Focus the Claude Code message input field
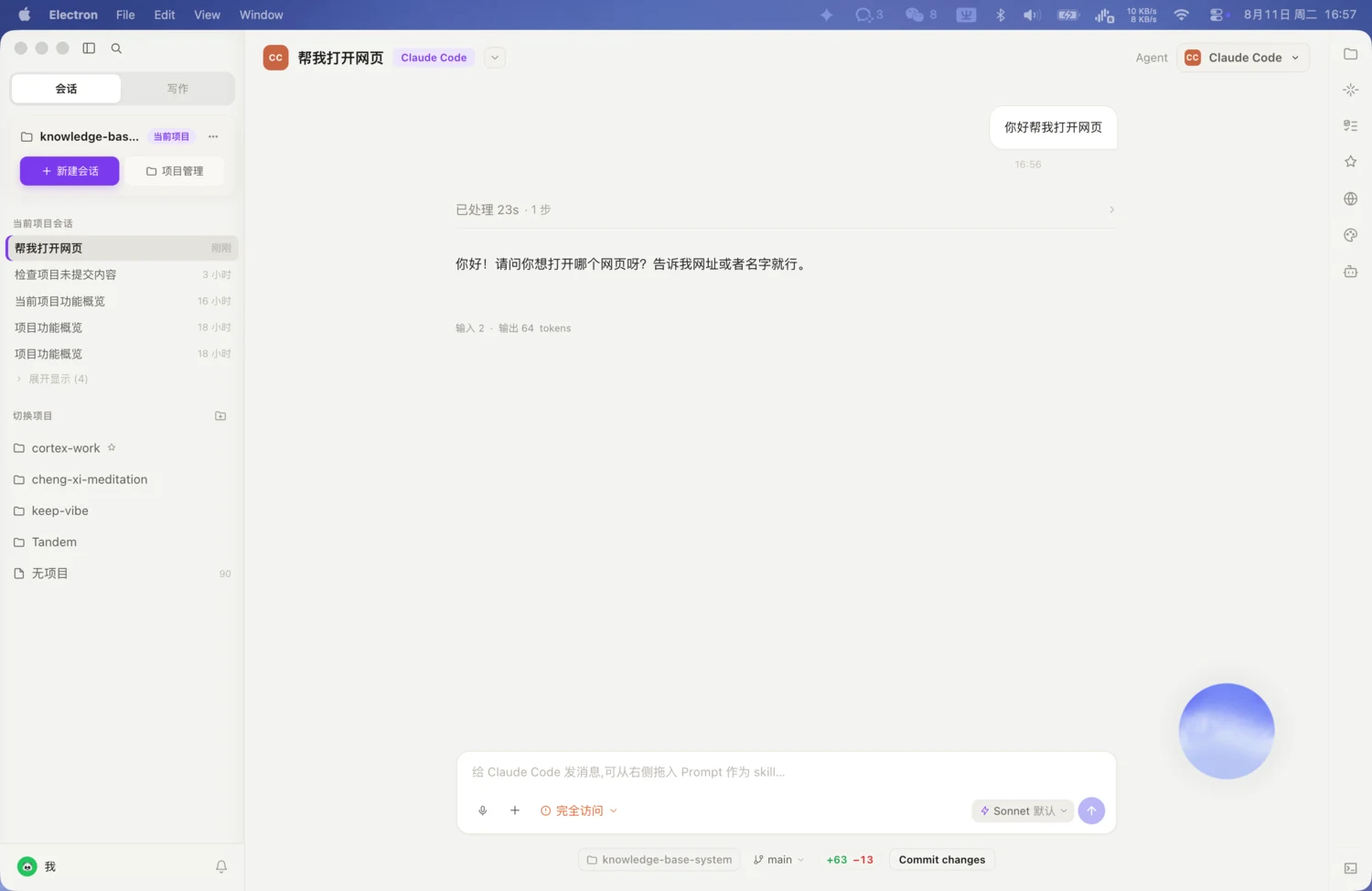The height and width of the screenshot is (891, 1372). 787,772
